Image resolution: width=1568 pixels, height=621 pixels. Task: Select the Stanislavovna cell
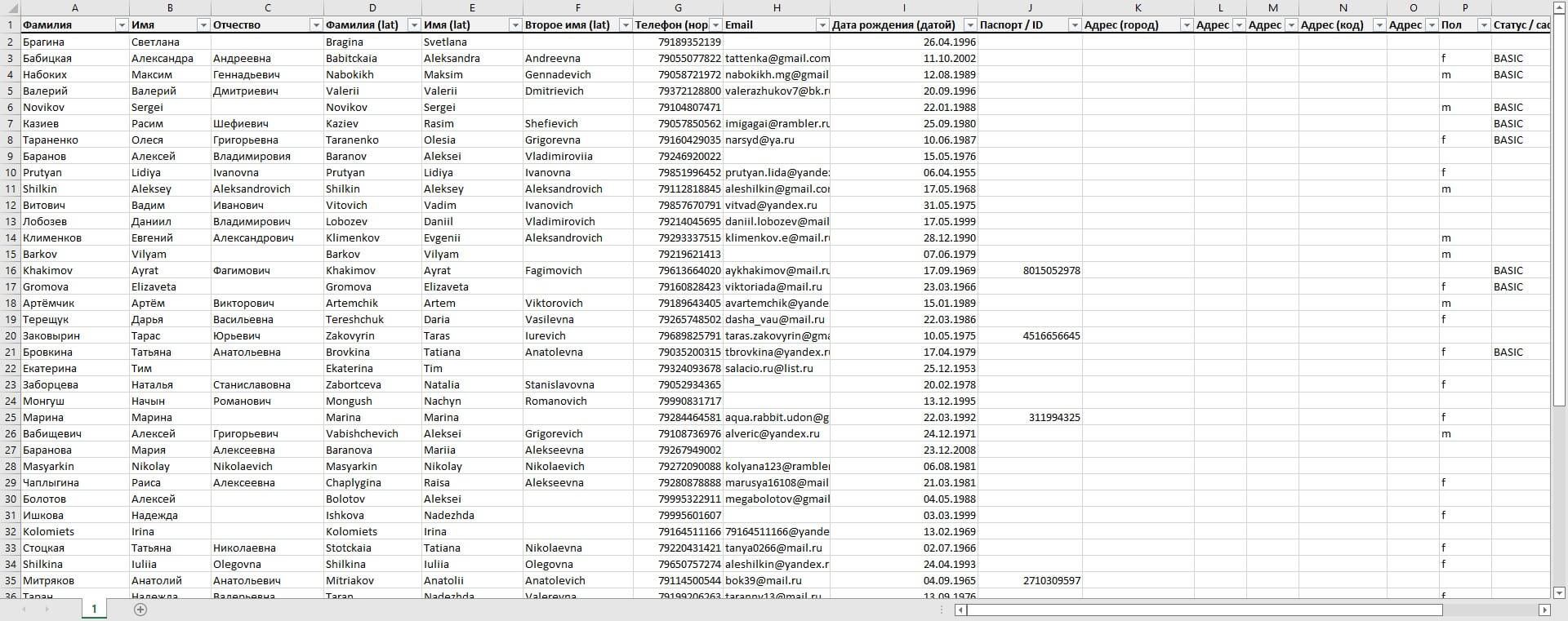(578, 384)
